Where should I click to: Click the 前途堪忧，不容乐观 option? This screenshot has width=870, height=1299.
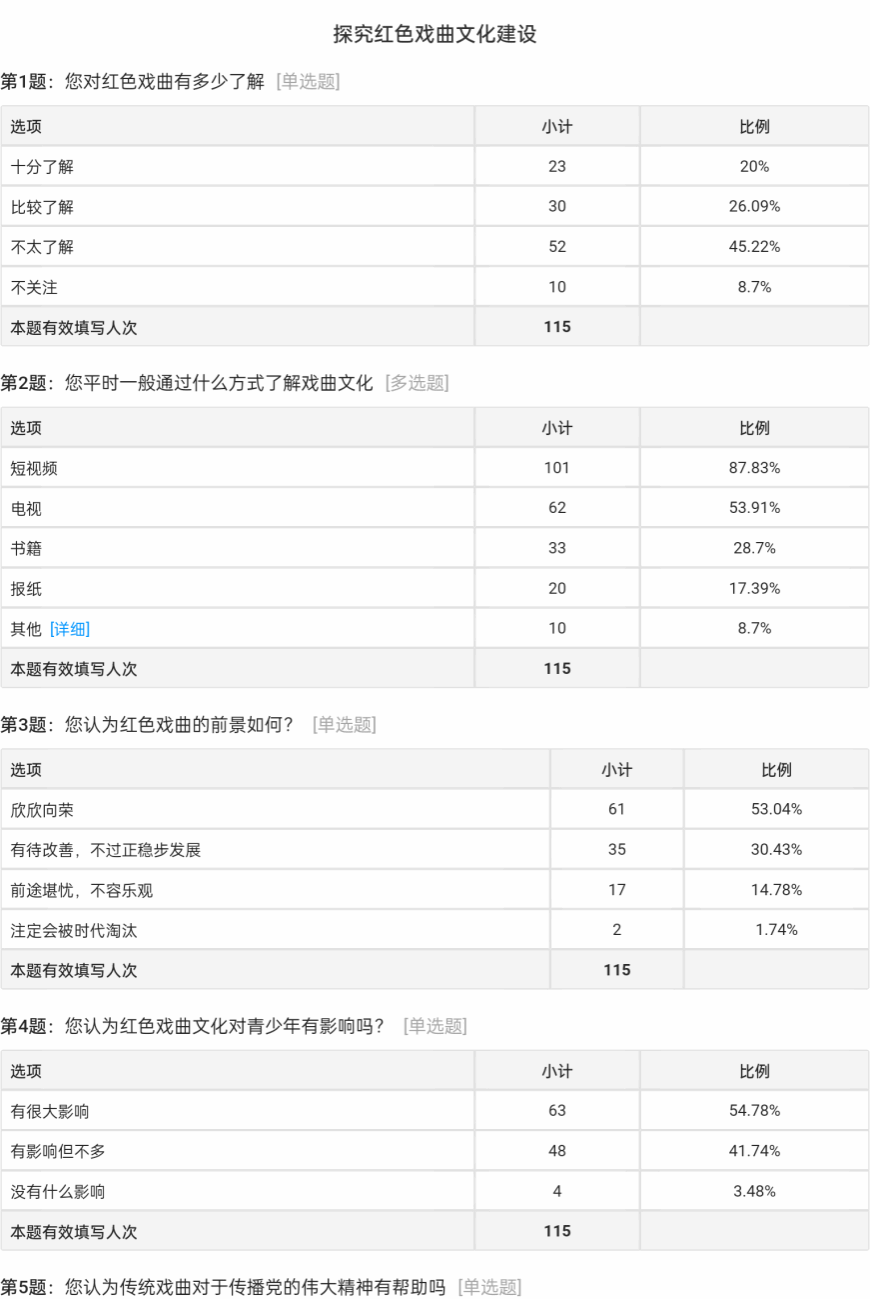tap(82, 890)
